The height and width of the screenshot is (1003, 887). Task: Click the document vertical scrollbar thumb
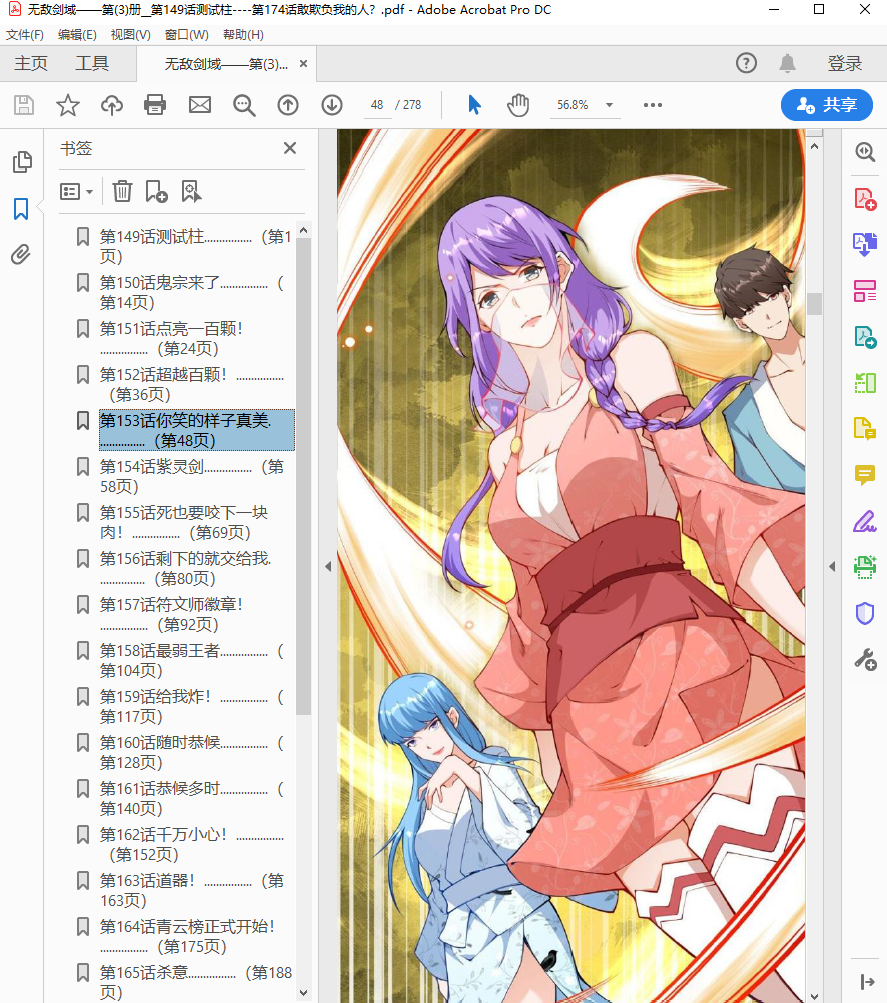pos(814,304)
